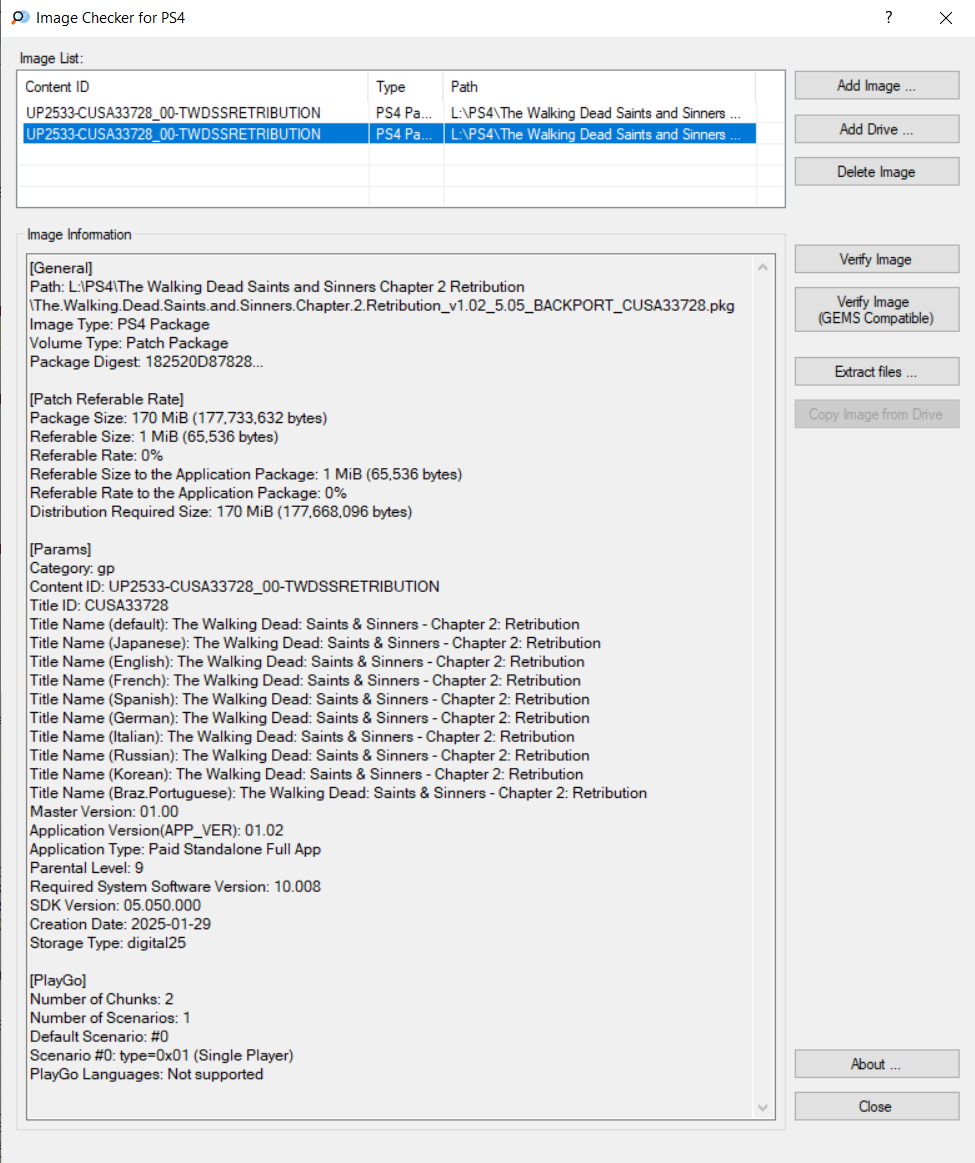Click the Add Drive button

[x=876, y=129]
